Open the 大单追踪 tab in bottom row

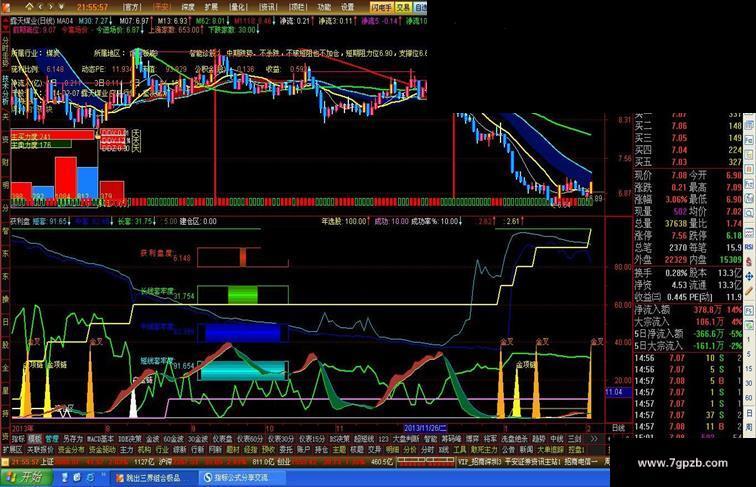click(x=550, y=449)
